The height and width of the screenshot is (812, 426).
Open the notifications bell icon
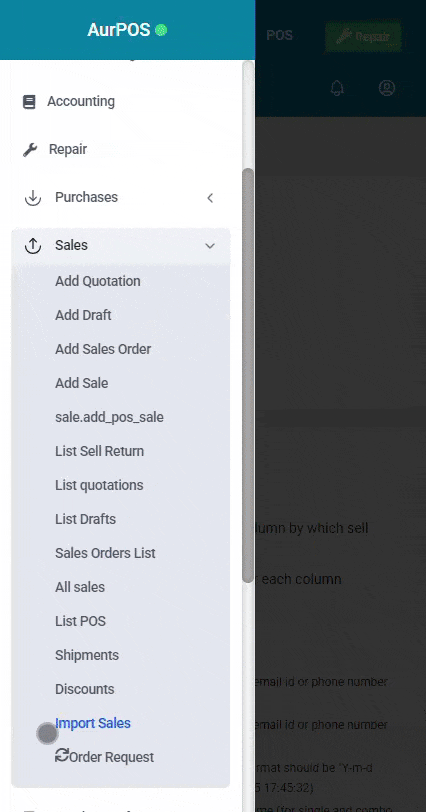pos(337,88)
